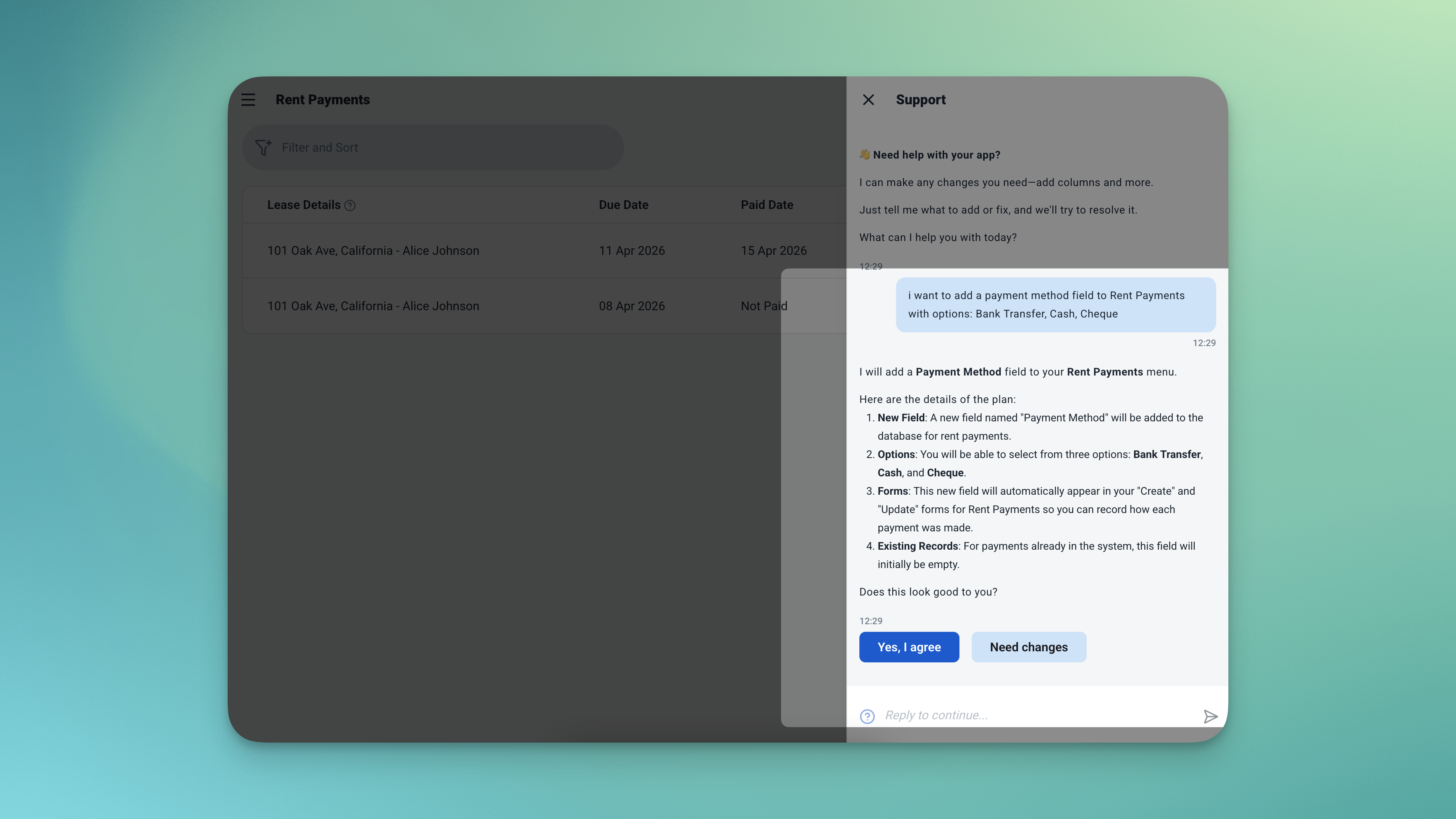Screen dimensions: 1456x819
Task: Click the Lease Details help icon
Action: pos(350,206)
